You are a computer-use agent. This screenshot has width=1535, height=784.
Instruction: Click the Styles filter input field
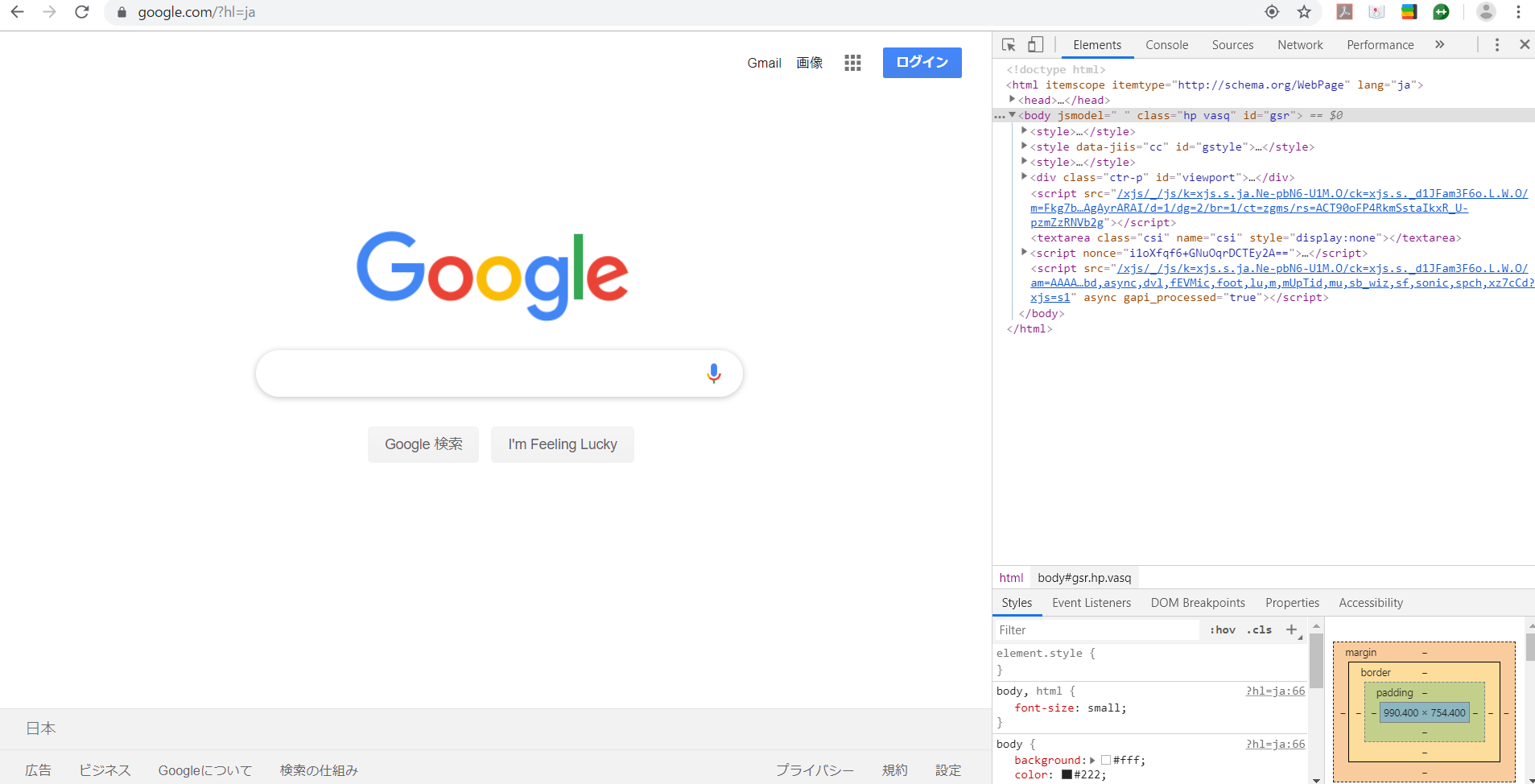(x=1095, y=629)
